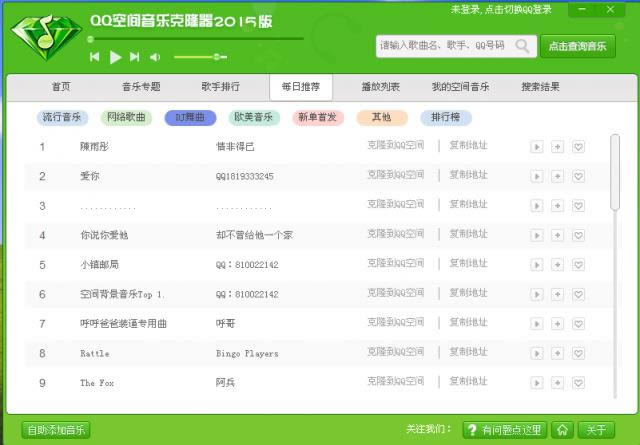Screen dimensions: 640x445
Task: Select the DJ舞曲 category
Action: [190, 118]
